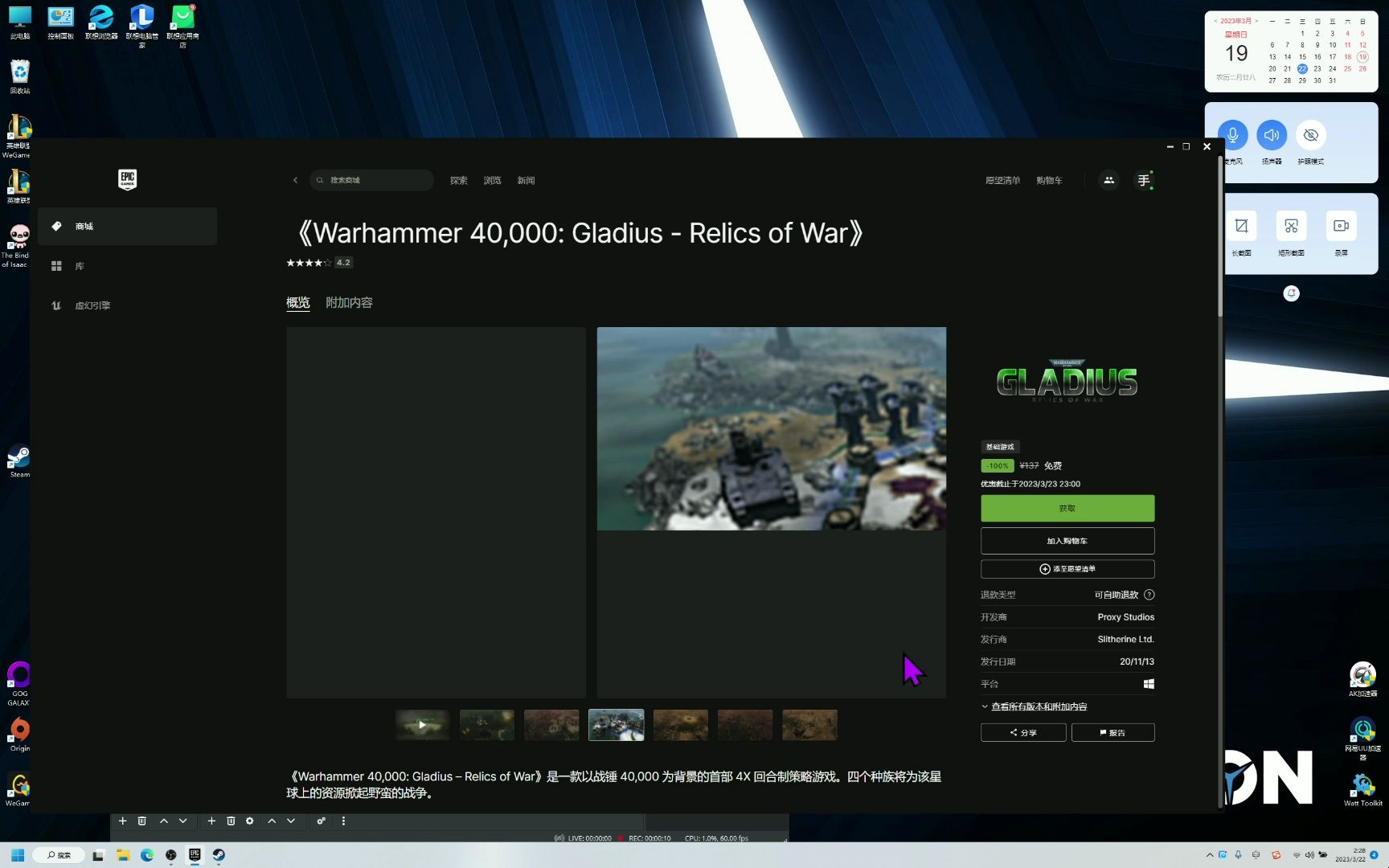Click OBS add scene plus button
This screenshot has height=868, width=1389.
[122, 821]
